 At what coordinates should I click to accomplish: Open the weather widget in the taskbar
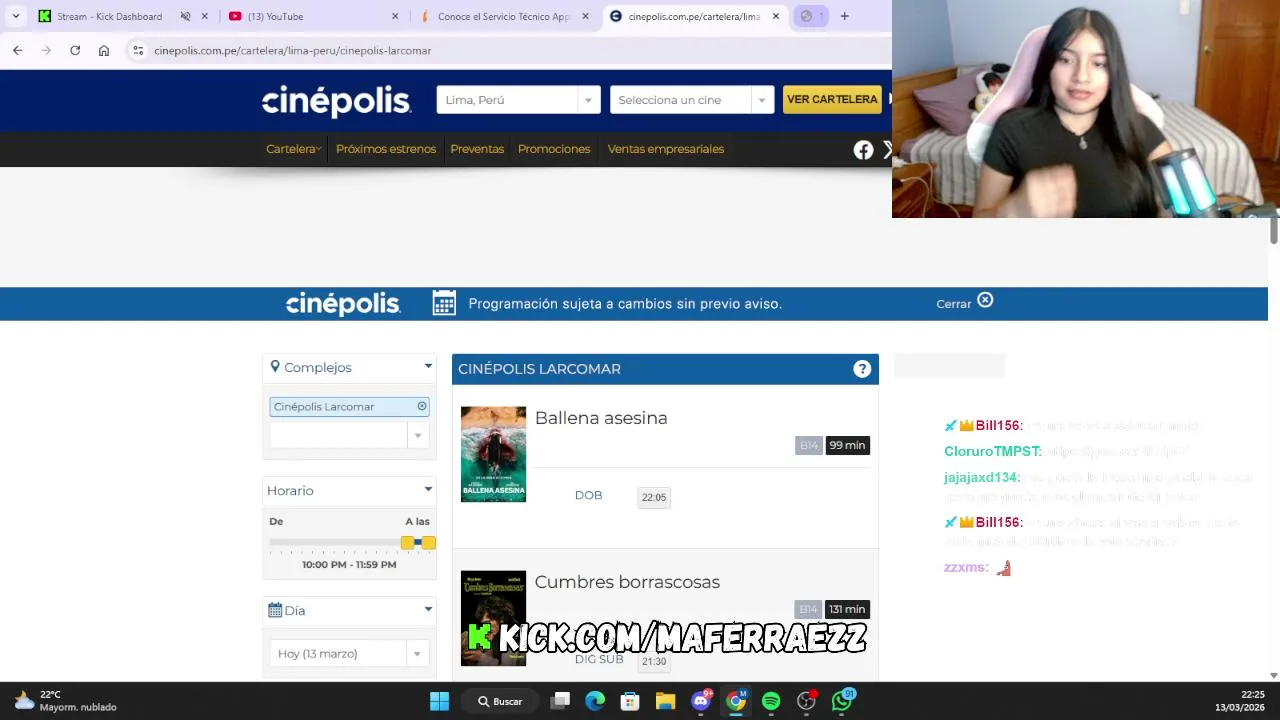tap(66, 700)
